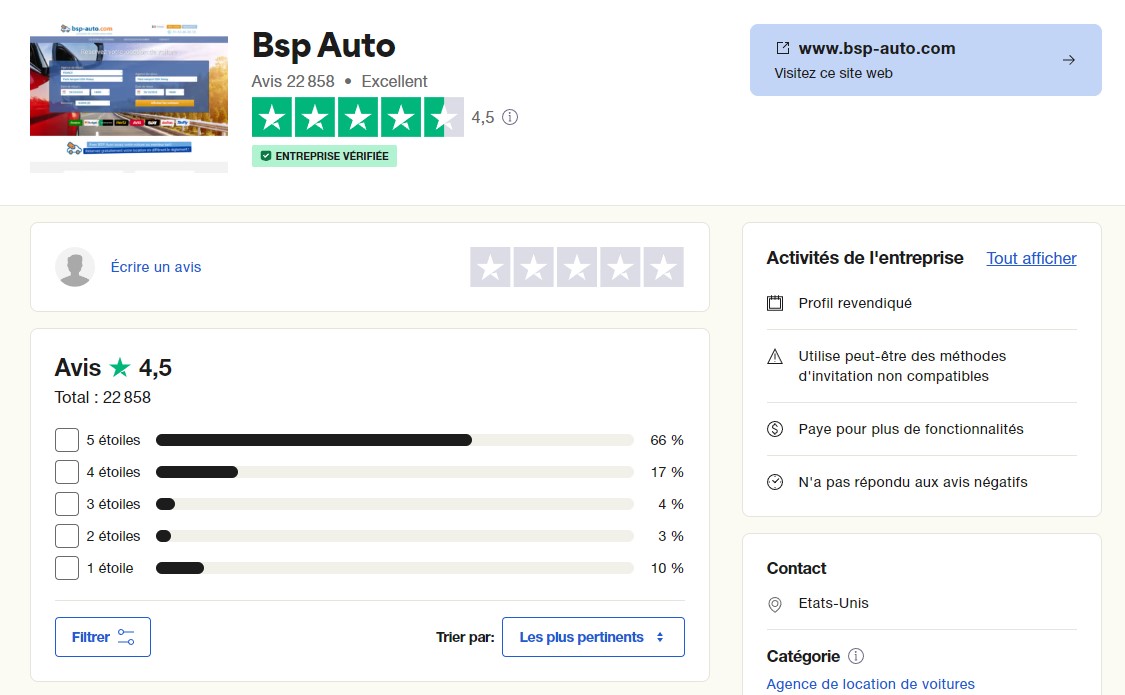
Task: Check the 3 étoiles filter checkbox
Action: click(67, 504)
